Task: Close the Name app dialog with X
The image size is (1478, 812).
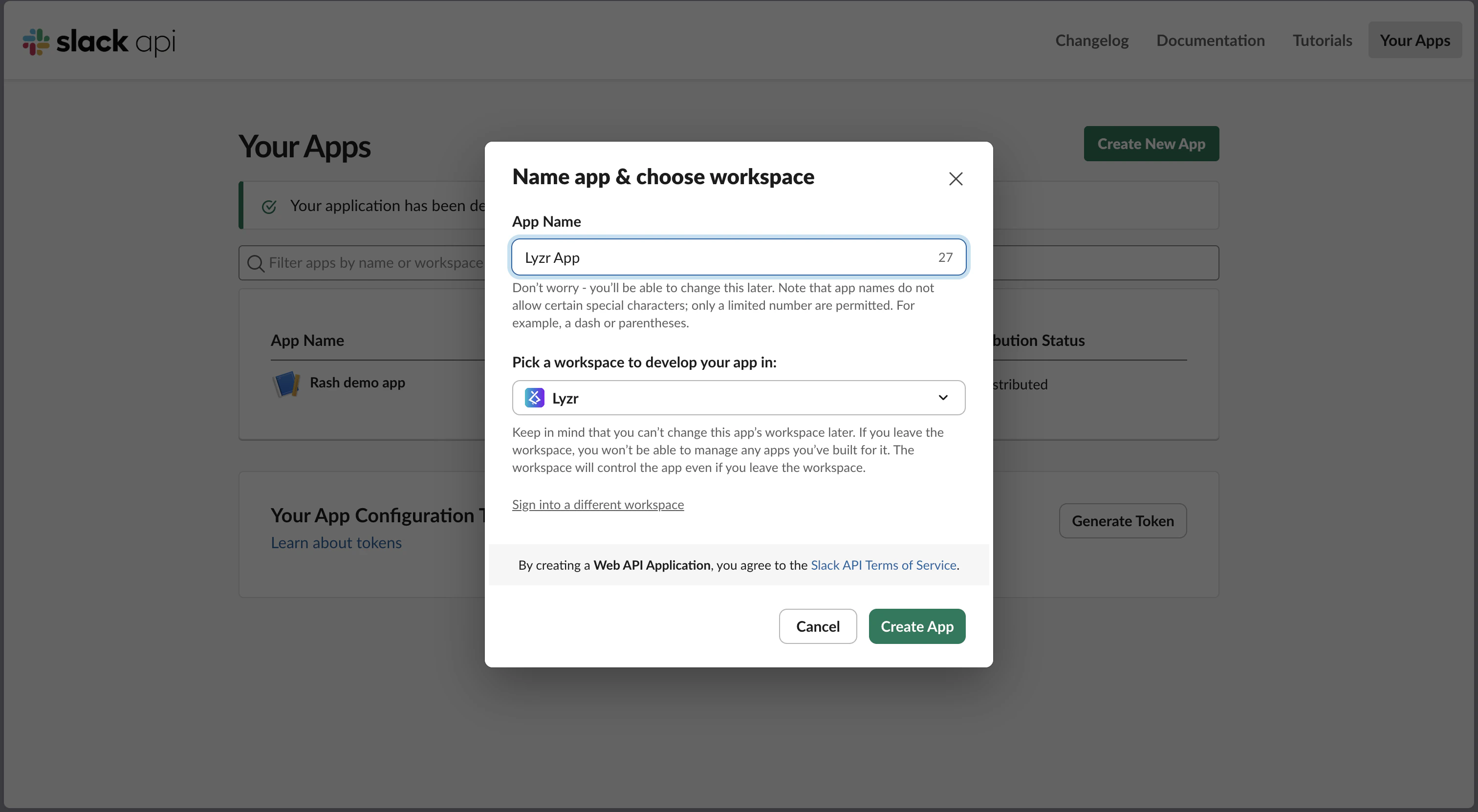Action: 956,179
